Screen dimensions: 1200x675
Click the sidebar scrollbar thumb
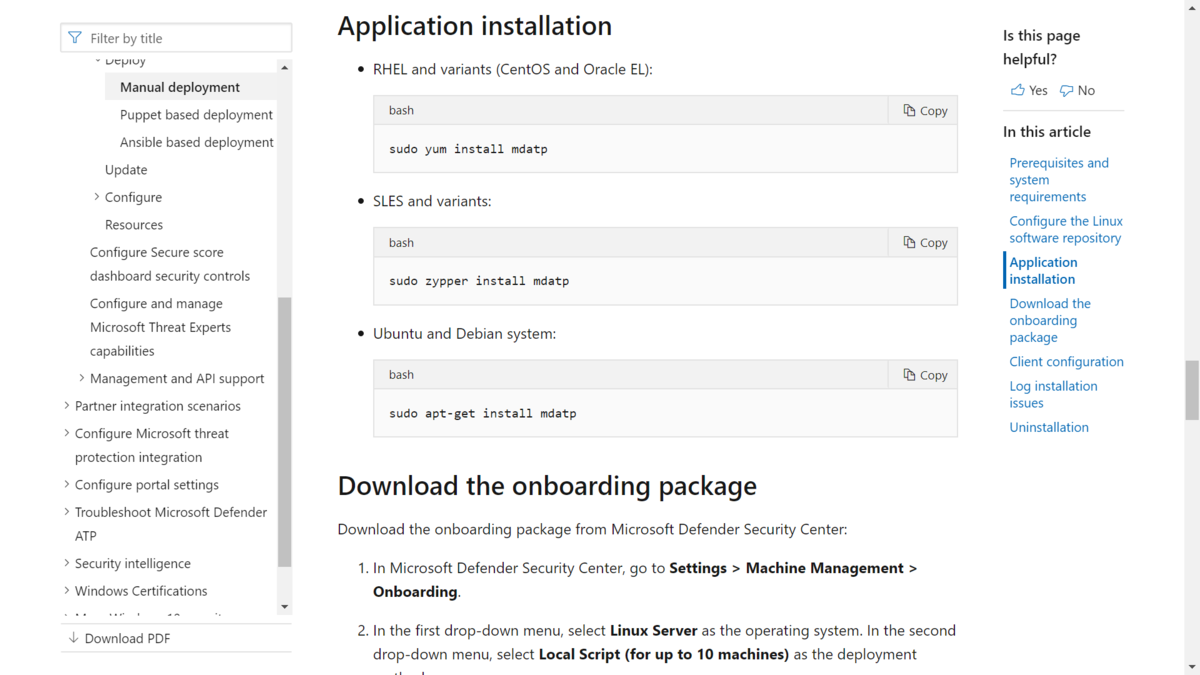click(284, 432)
